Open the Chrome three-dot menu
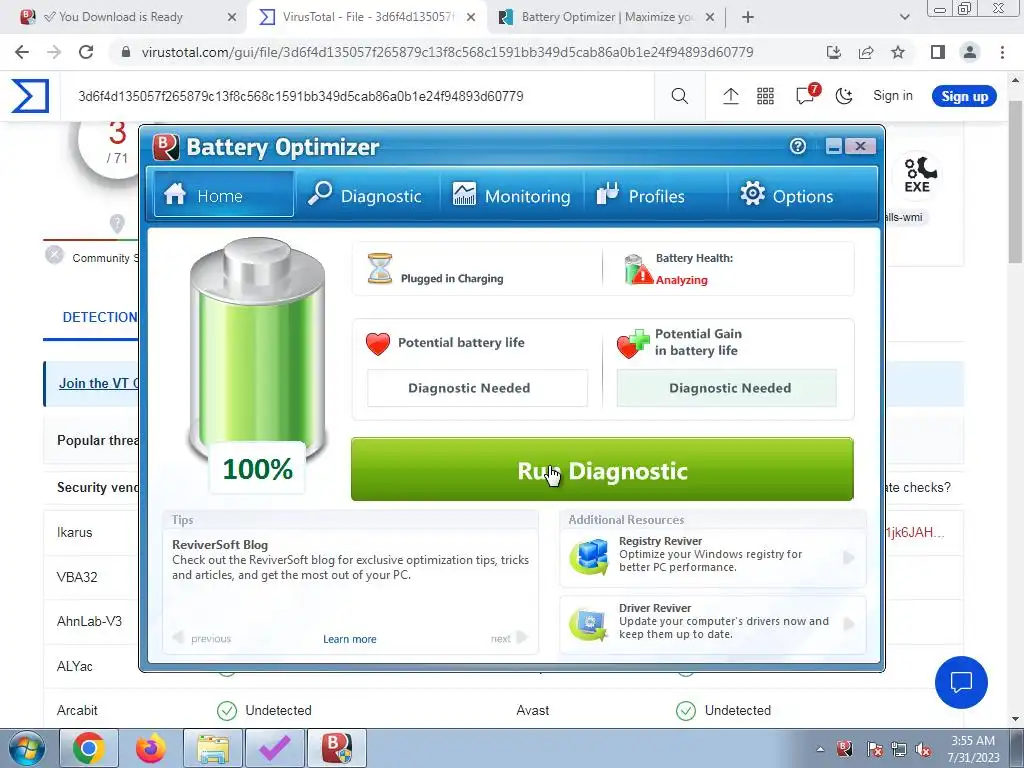1024x768 pixels. (1002, 52)
